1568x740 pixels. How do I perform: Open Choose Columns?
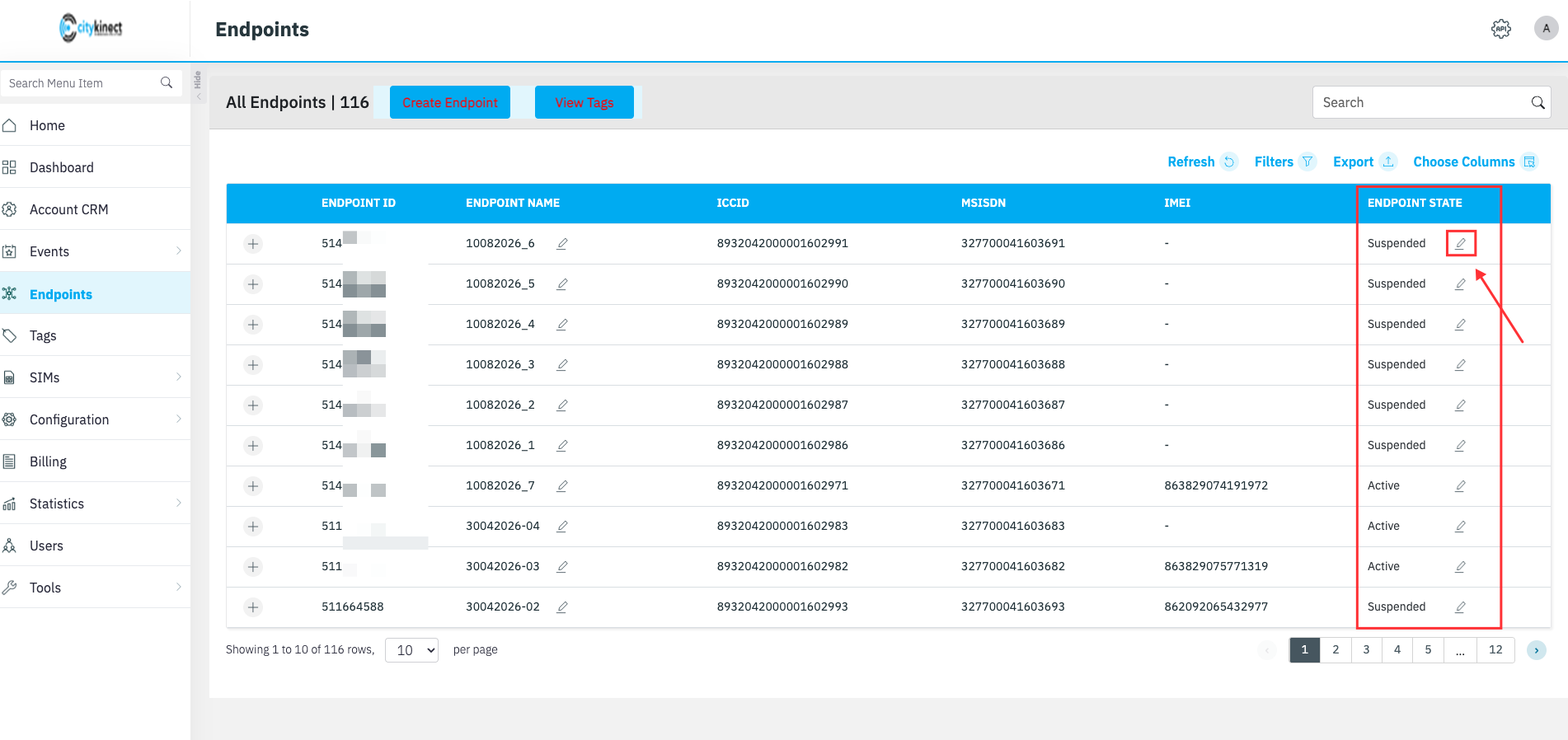pos(1475,162)
